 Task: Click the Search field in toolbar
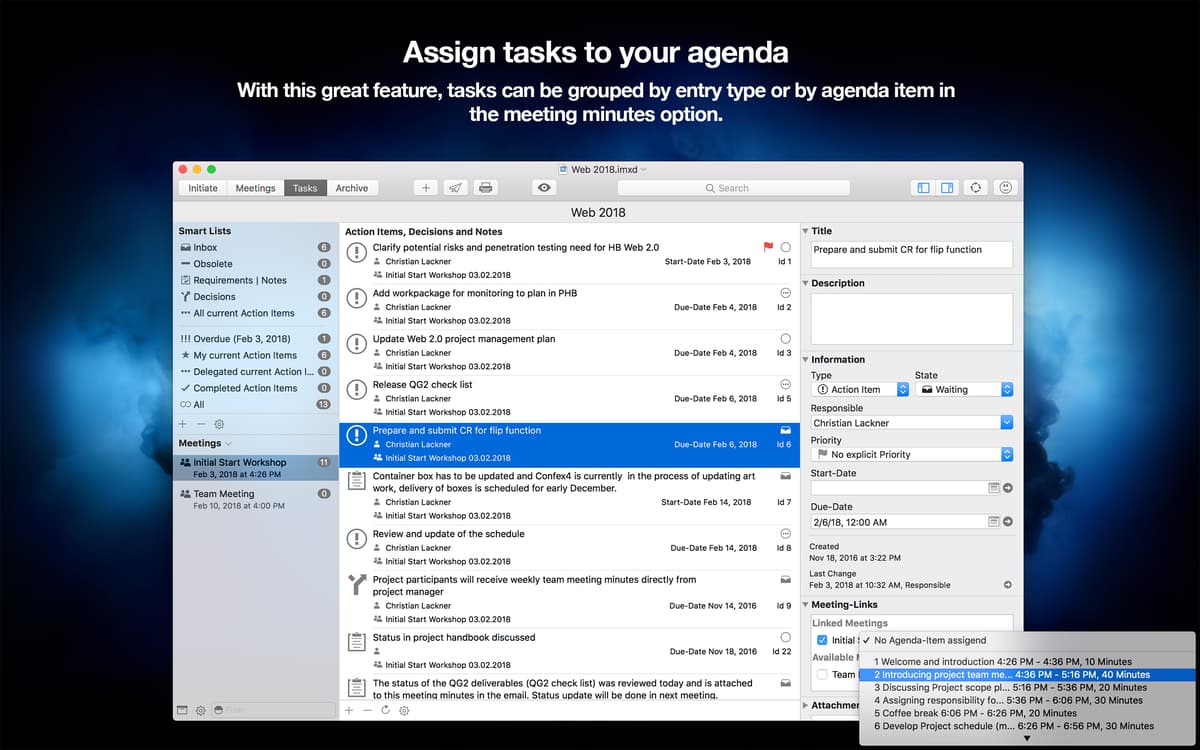[733, 188]
